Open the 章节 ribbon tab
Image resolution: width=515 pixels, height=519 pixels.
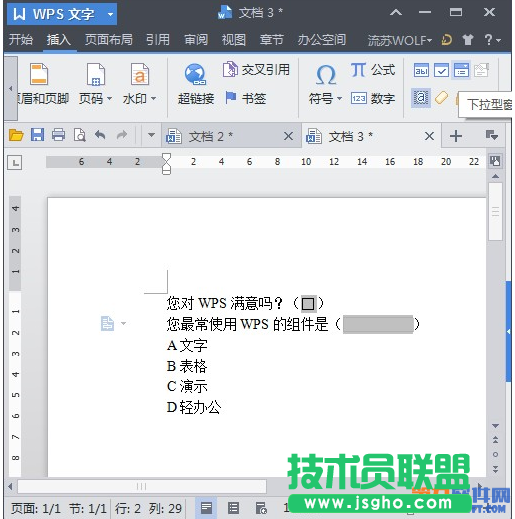[272, 40]
